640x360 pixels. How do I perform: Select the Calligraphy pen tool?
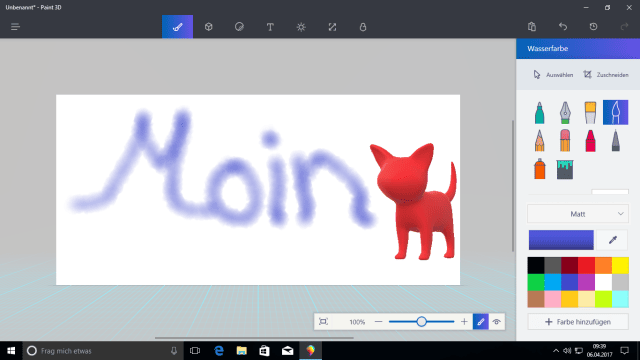point(565,112)
